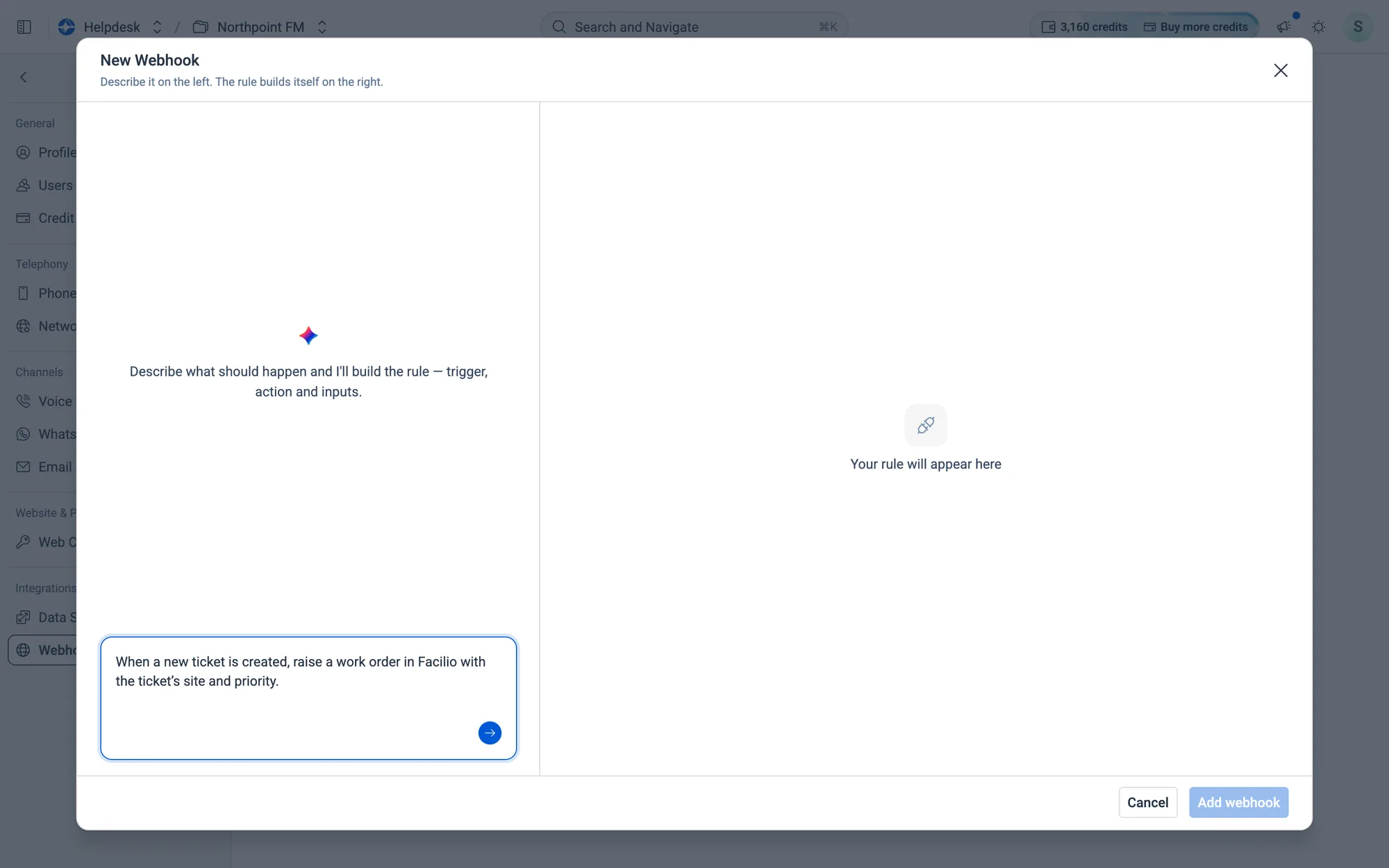
Task: Click the Search and Navigate field
Action: [694, 26]
